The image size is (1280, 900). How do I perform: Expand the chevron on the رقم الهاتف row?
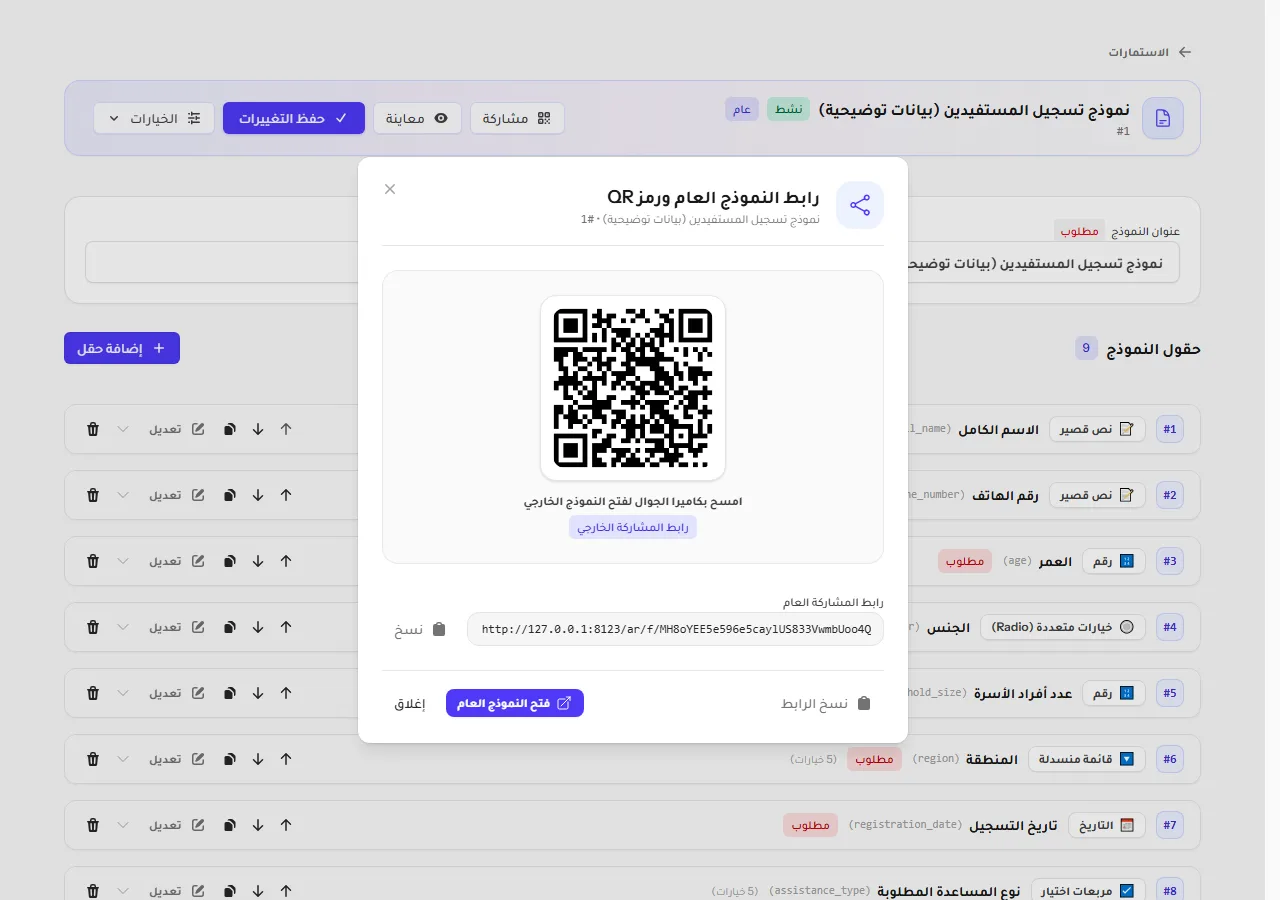123,495
